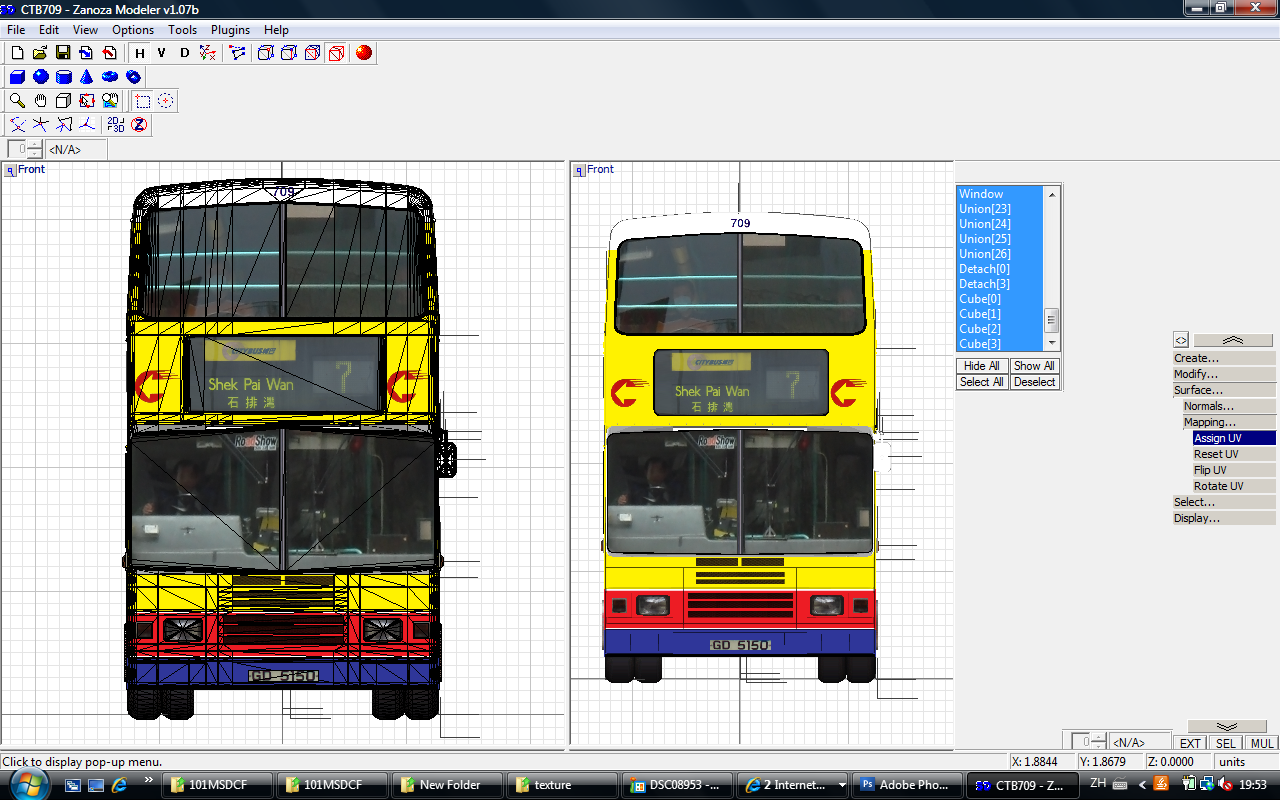Open a file with the folder icon
This screenshot has height=800, width=1280.
pyautogui.click(x=40, y=53)
